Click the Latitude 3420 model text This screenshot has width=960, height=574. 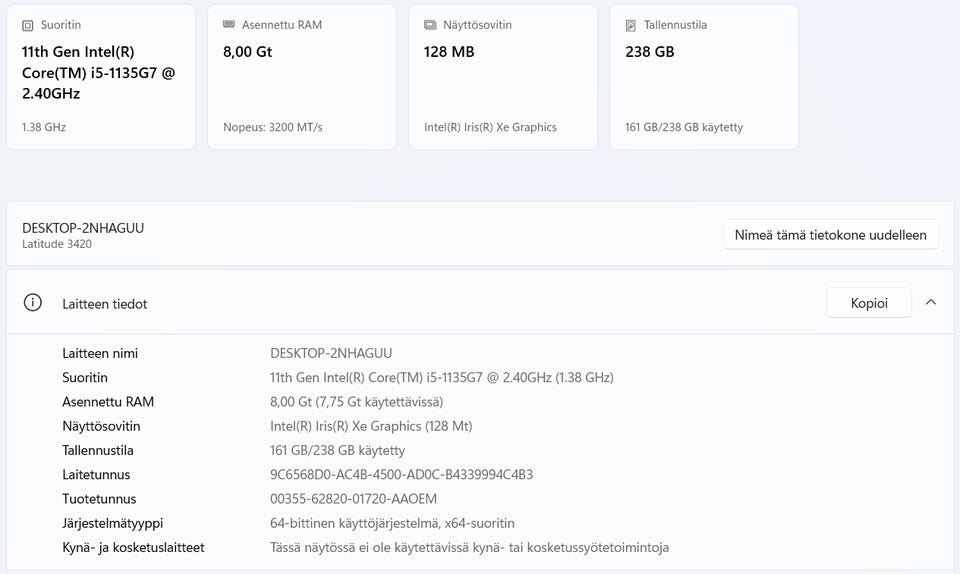point(57,244)
